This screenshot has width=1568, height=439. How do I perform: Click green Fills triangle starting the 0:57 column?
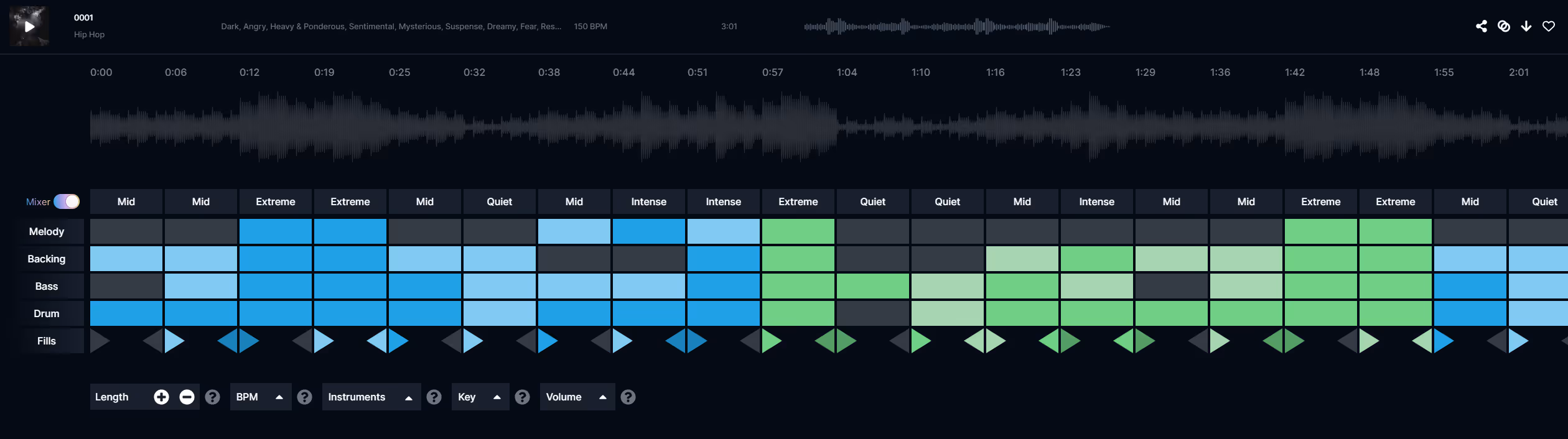pos(772,341)
